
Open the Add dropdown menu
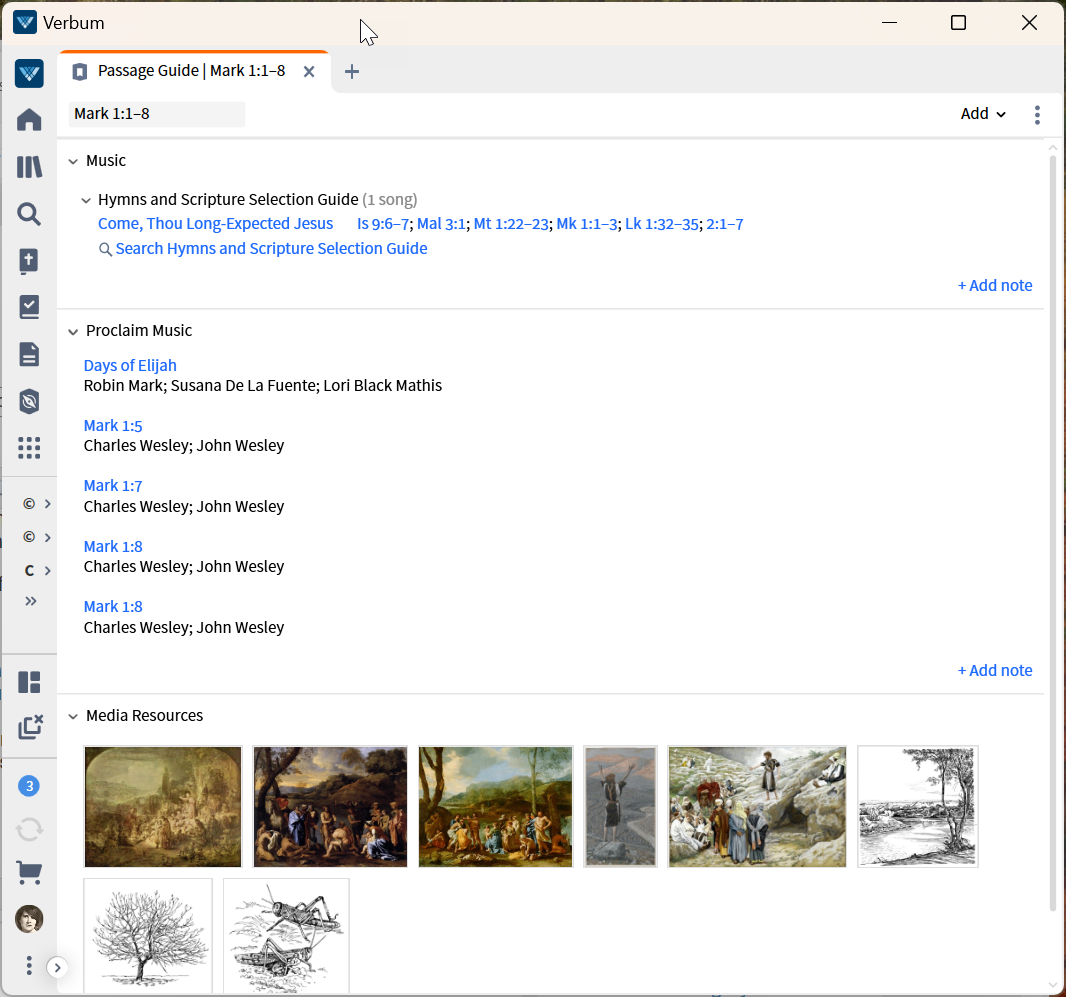pos(982,114)
